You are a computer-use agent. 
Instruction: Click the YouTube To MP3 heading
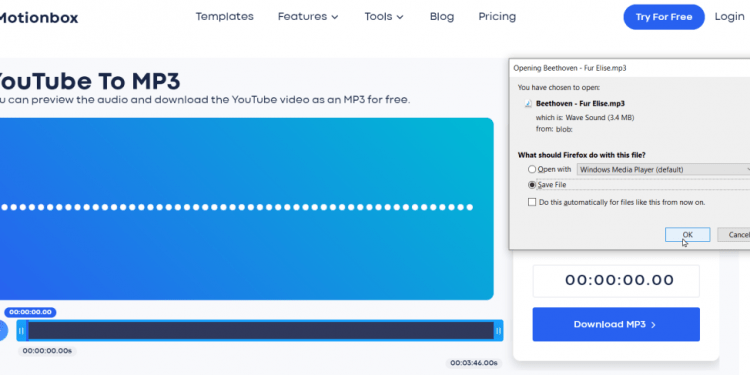click(x=89, y=81)
